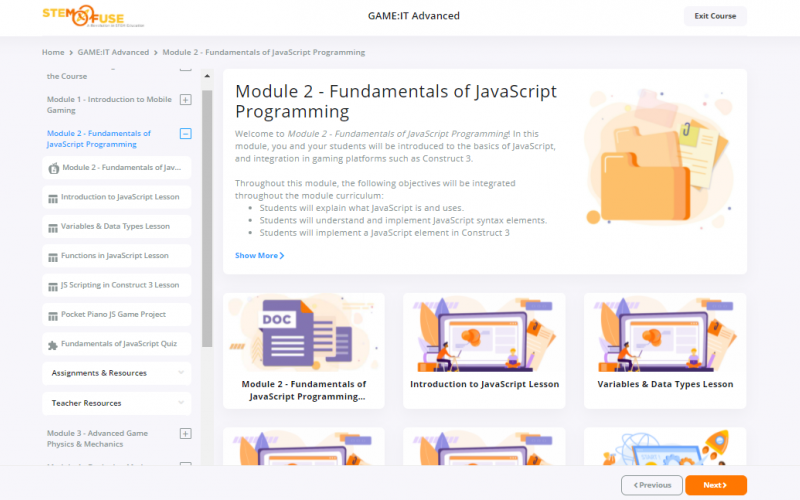This screenshot has width=800, height=500.
Task: Click Module 2 - Fundamentals breadcrumb text
Action: point(263,52)
